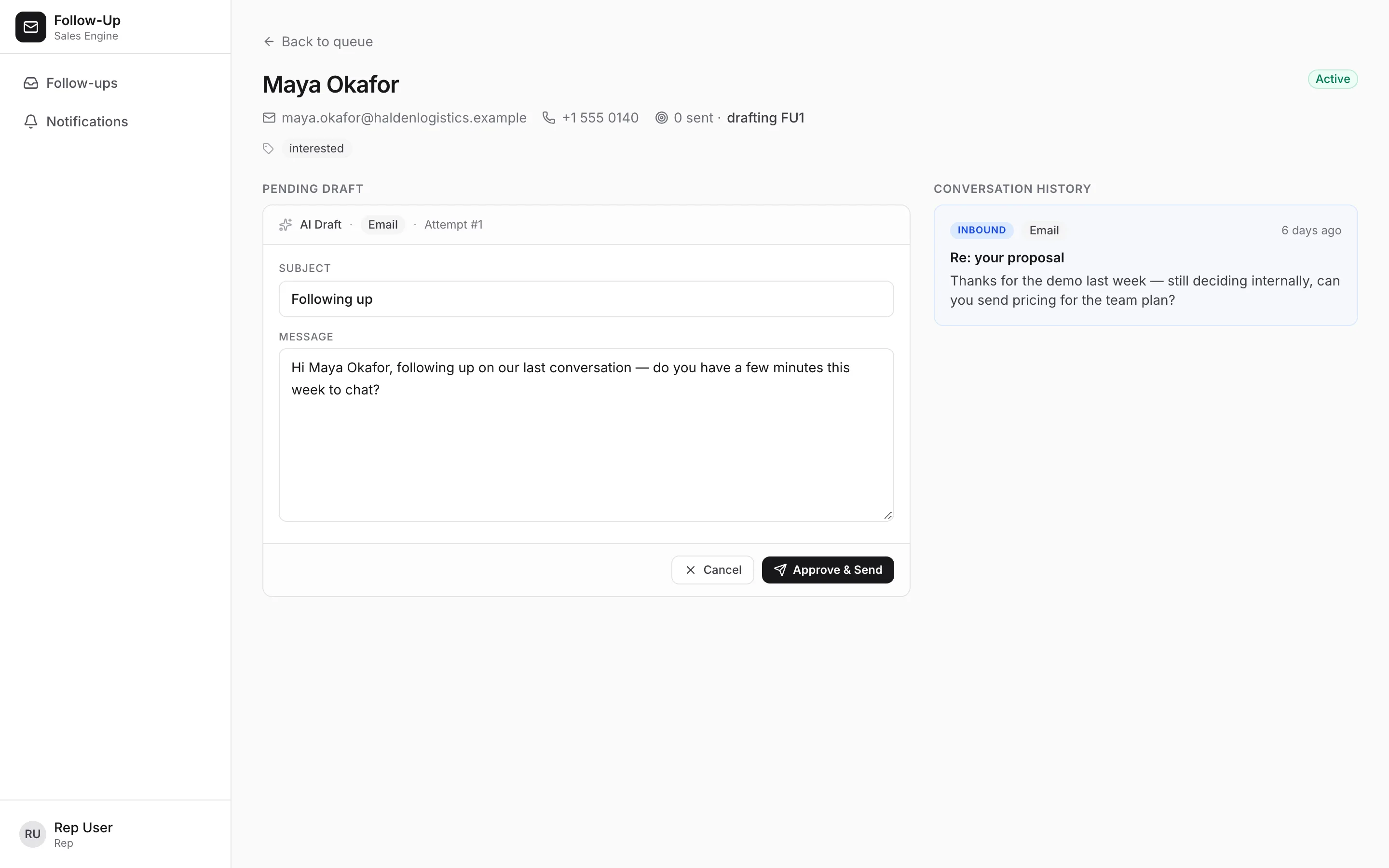Click into the Message text area
The image size is (1389, 868).
click(x=586, y=434)
